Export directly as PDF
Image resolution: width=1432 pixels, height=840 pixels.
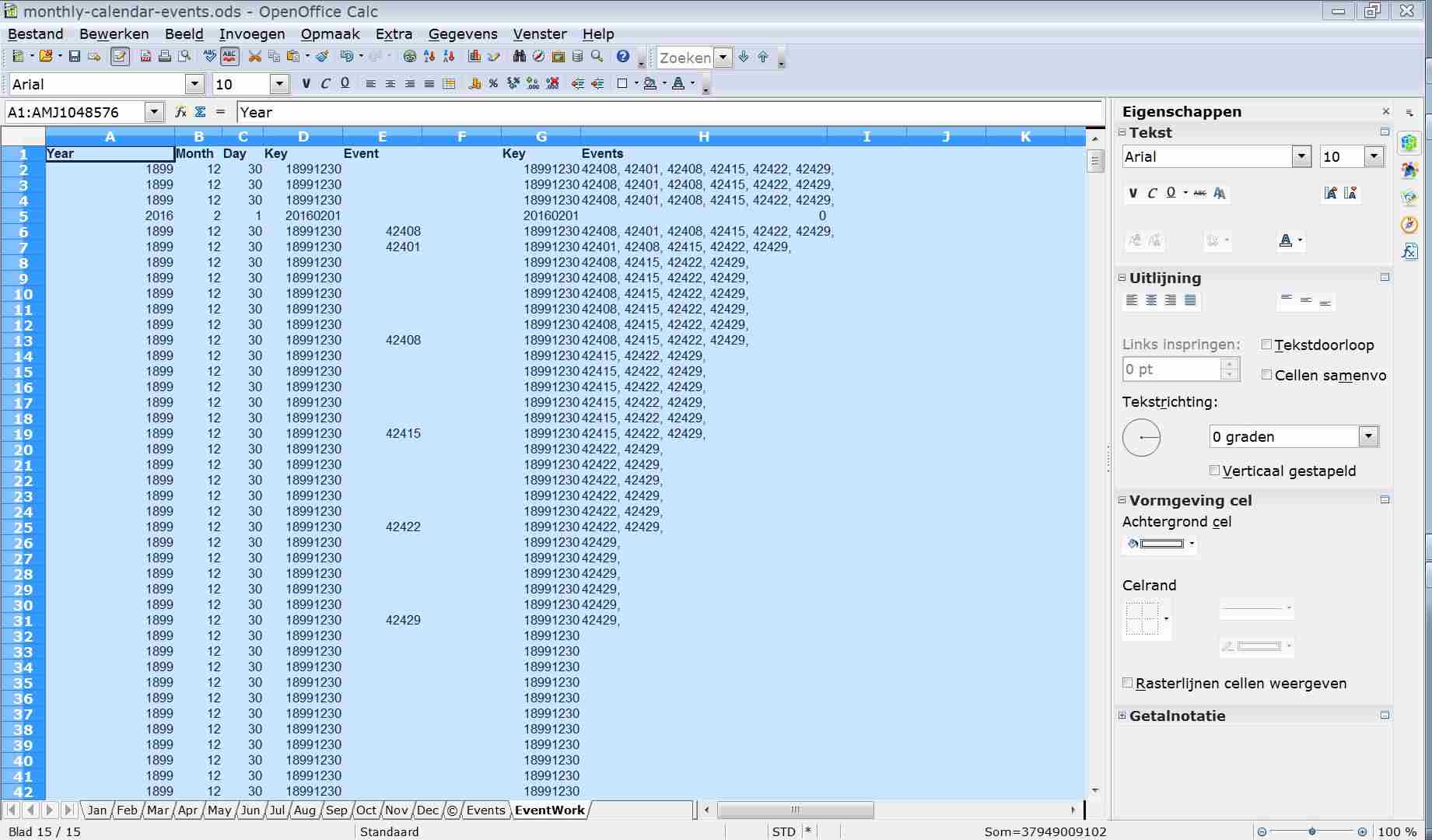pos(145,57)
